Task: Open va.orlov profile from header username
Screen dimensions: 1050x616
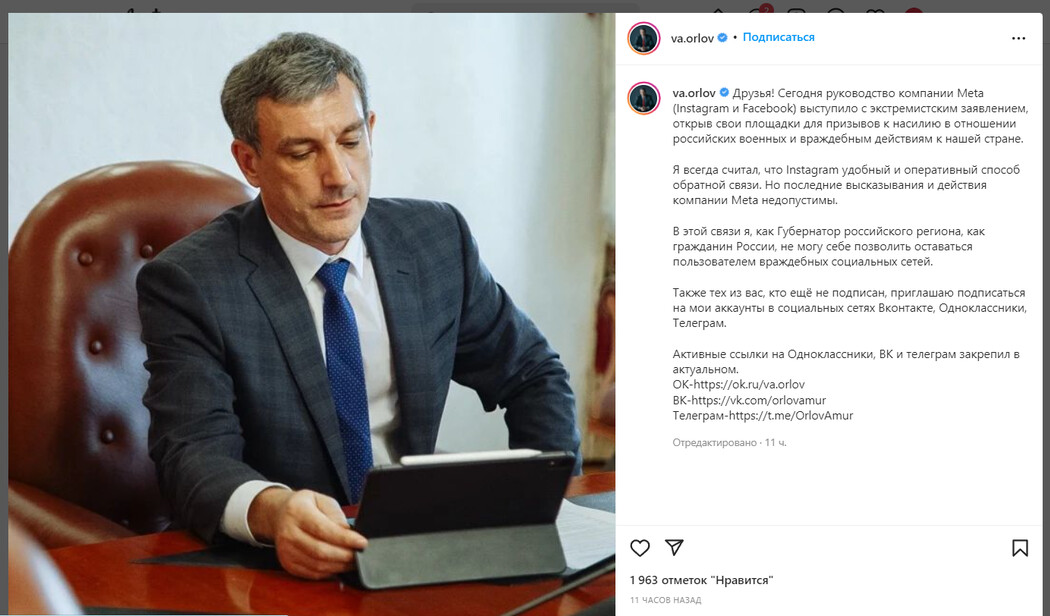Action: (x=692, y=38)
